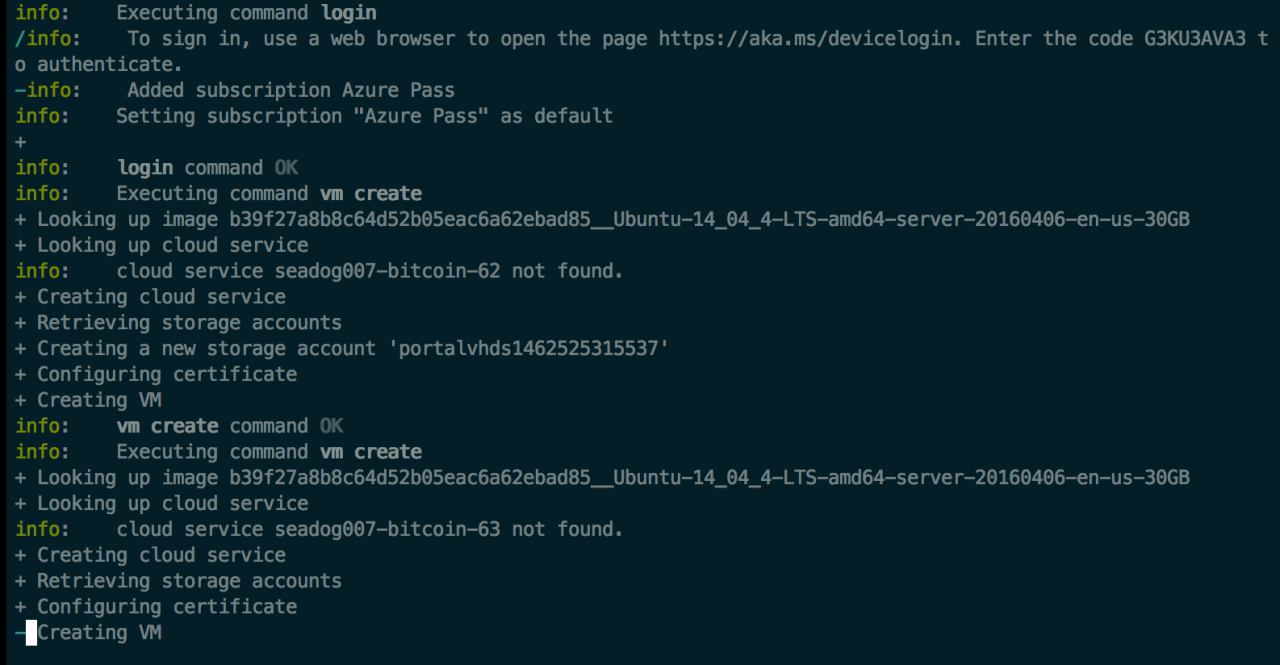Click storage account name 'portalvhds1462525315537'
The height and width of the screenshot is (665, 1280).
534,349
